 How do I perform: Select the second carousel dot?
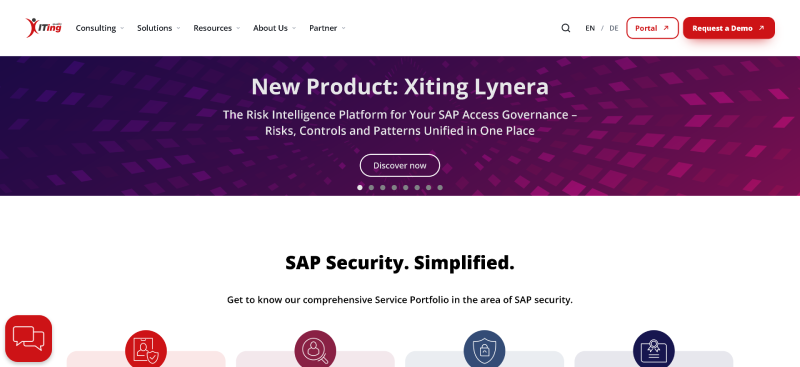371,187
